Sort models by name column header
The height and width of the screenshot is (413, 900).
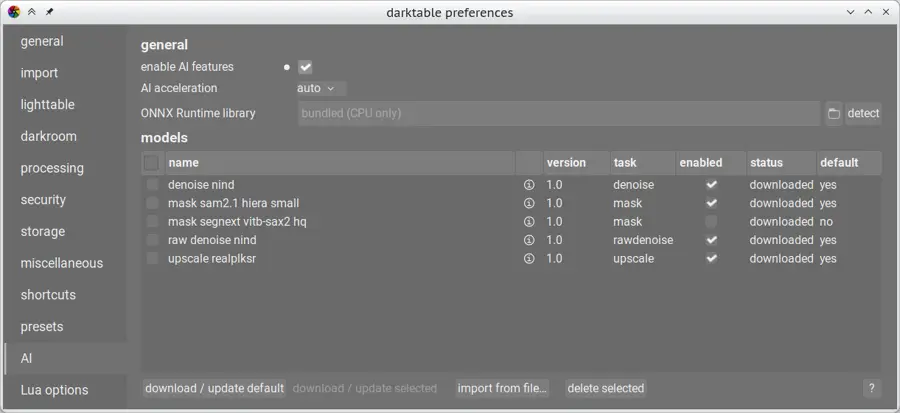tap(340, 163)
